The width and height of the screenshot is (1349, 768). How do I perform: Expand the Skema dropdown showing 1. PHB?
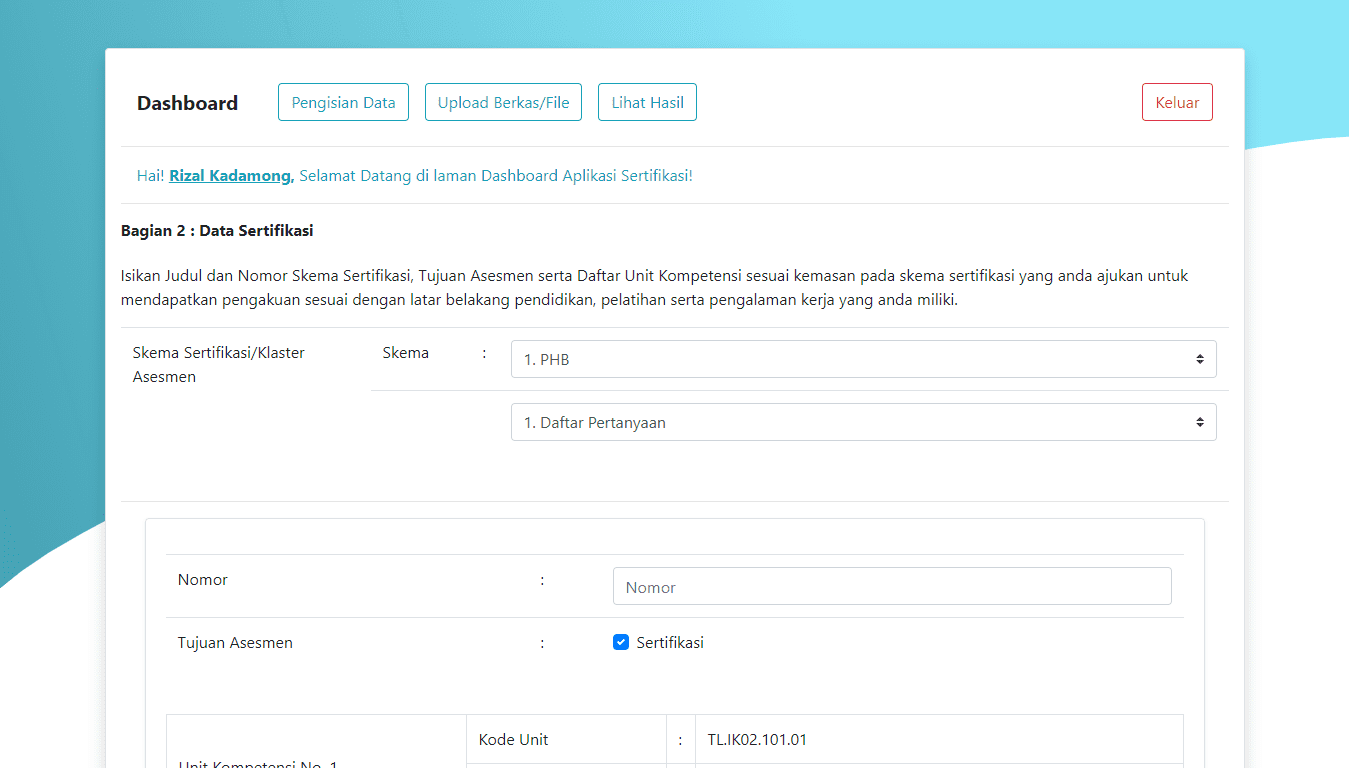tap(850, 359)
